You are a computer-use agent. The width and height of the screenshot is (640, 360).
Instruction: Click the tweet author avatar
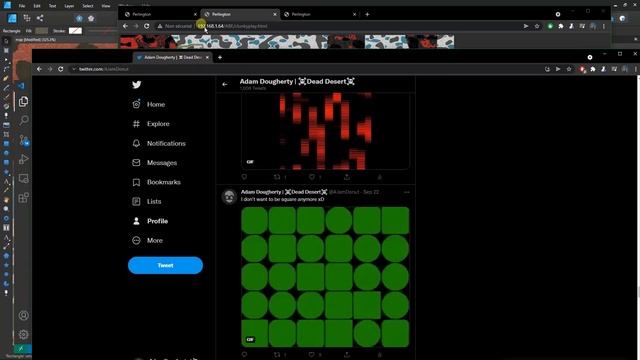point(229,197)
